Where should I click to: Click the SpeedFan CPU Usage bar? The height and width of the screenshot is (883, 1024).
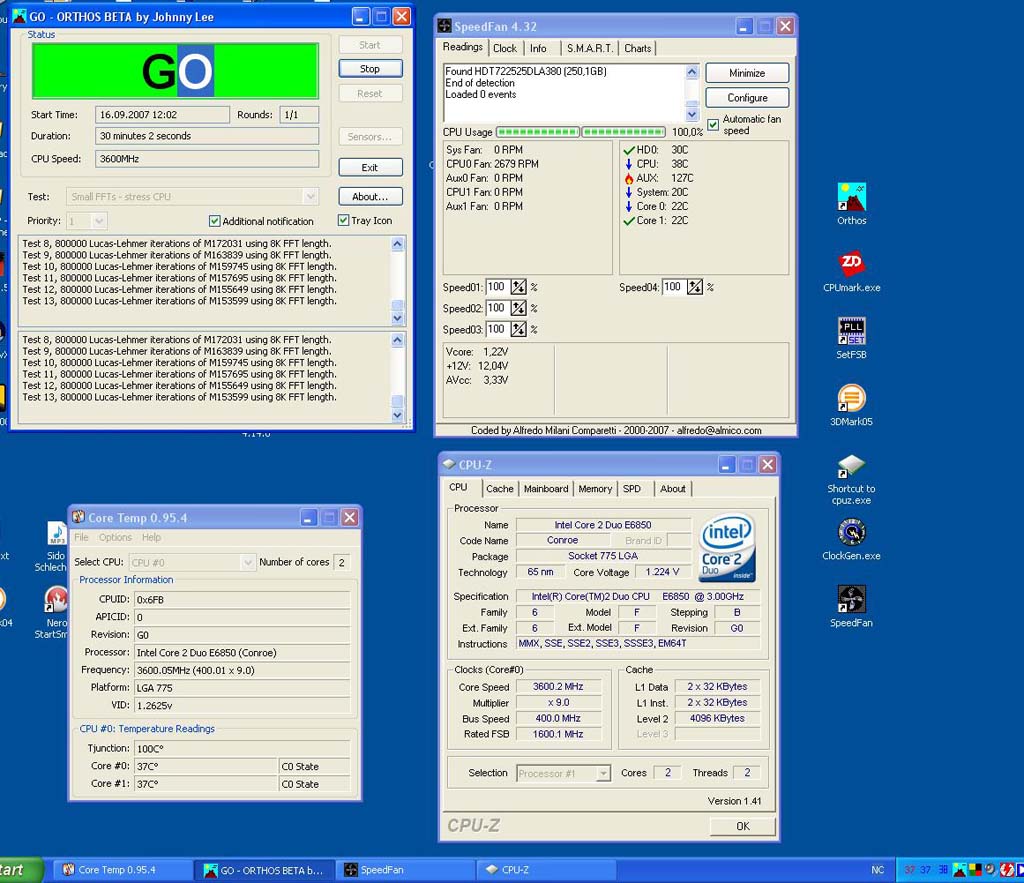(x=581, y=132)
